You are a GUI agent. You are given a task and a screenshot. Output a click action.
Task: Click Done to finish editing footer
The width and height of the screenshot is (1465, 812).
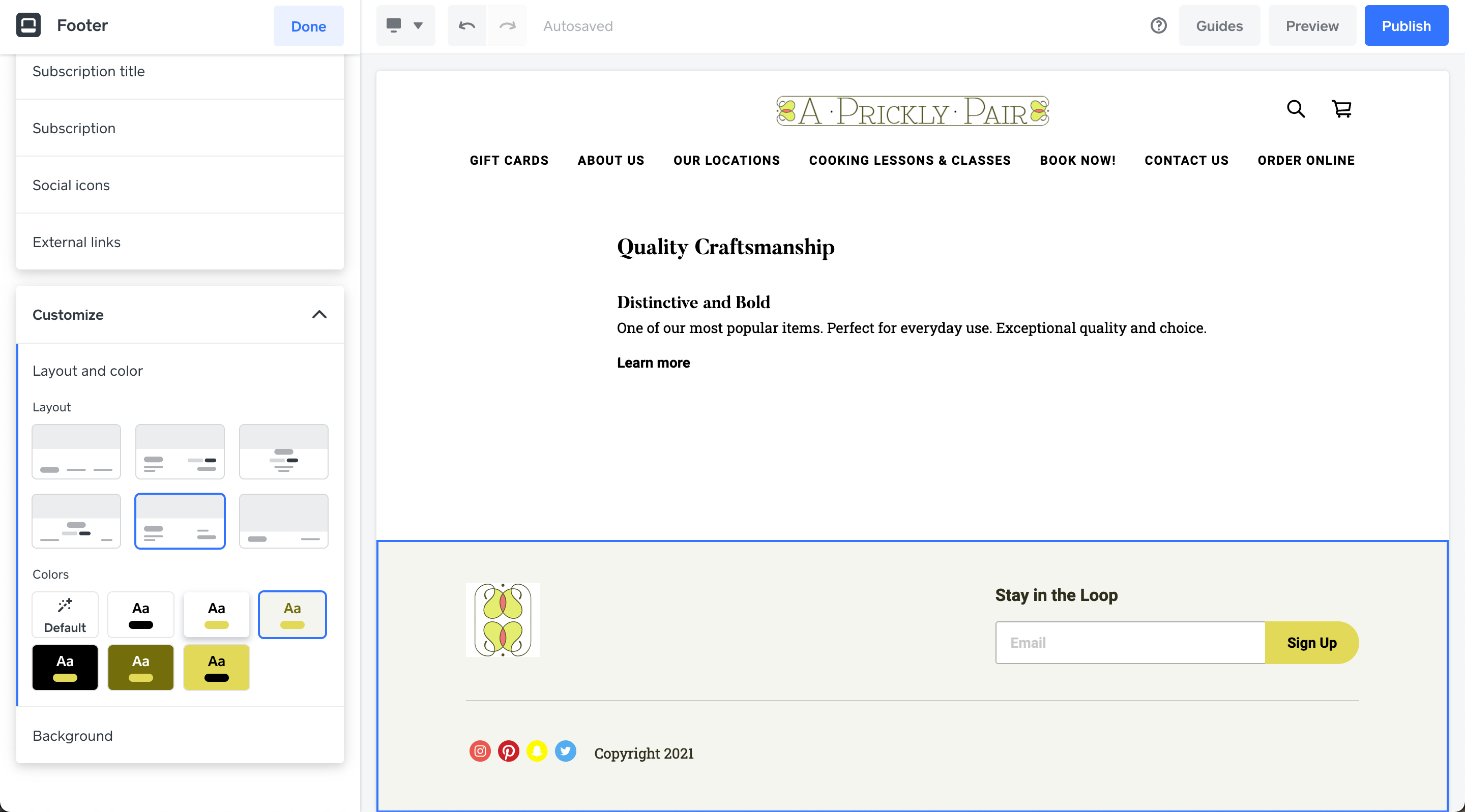click(308, 26)
